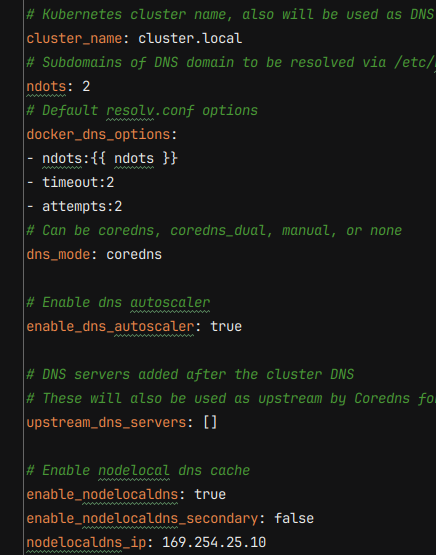Click the comment 'Enable dns autoscaler'

coord(118,303)
